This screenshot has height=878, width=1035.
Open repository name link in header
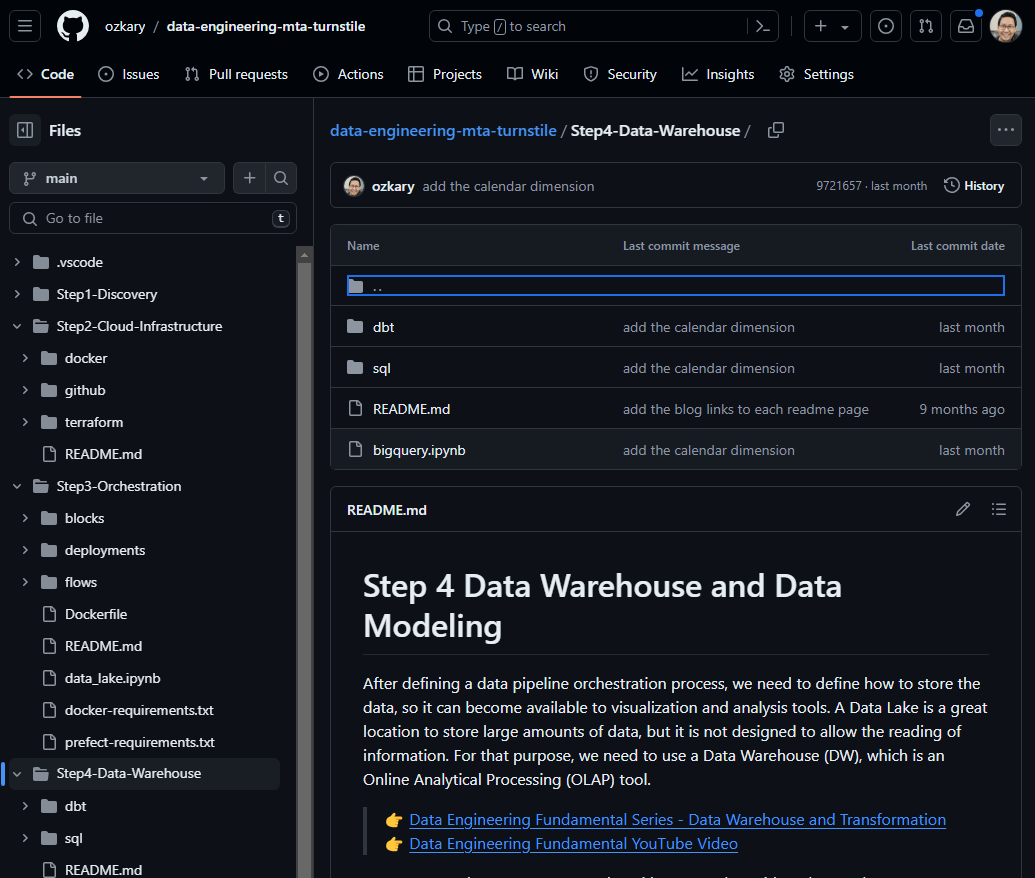266,26
